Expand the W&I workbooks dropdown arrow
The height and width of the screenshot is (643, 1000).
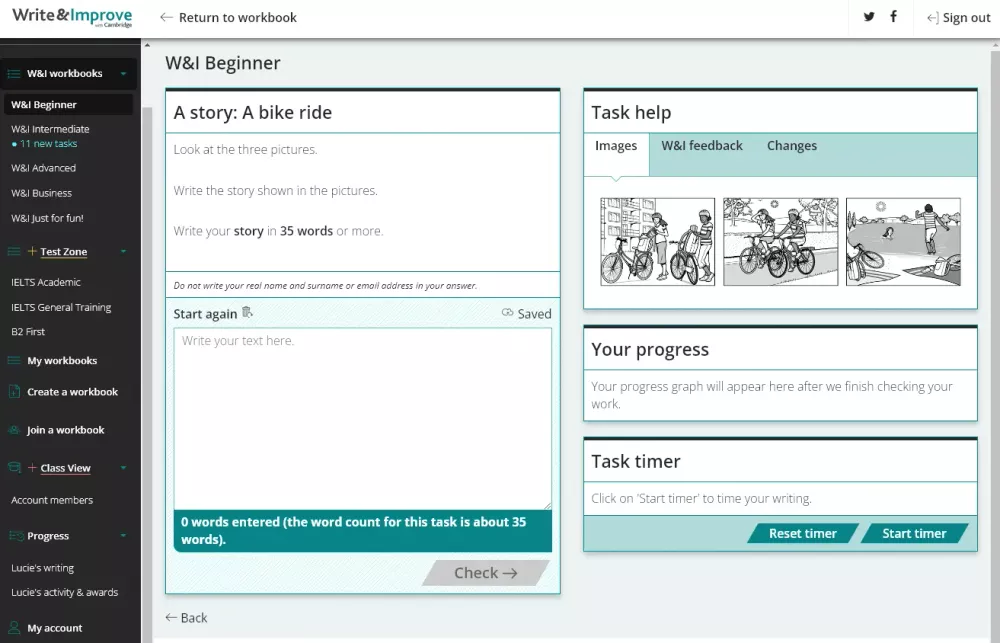pos(125,71)
